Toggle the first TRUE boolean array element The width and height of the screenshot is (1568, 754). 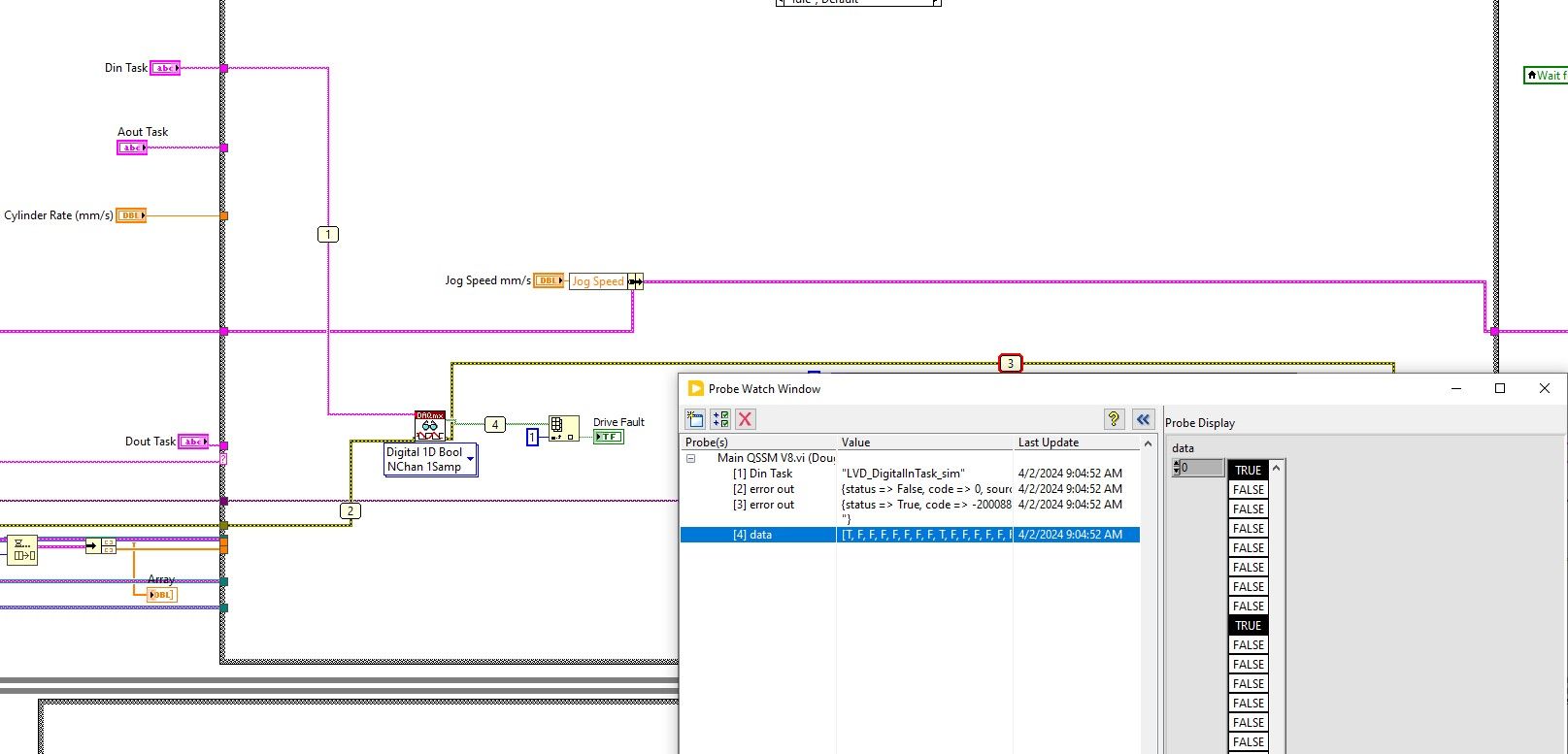coord(1248,471)
